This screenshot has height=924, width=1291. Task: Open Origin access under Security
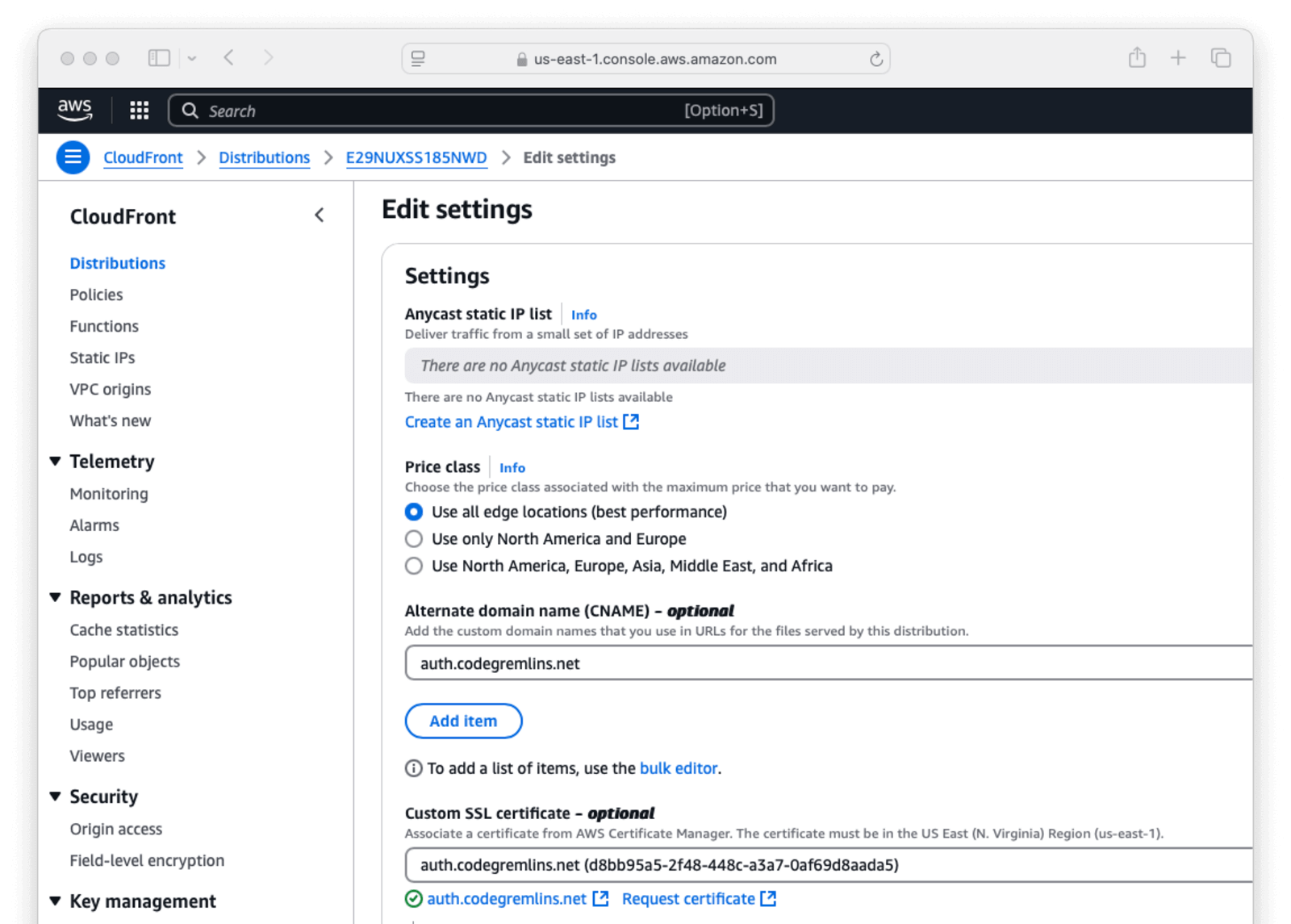[x=116, y=829]
